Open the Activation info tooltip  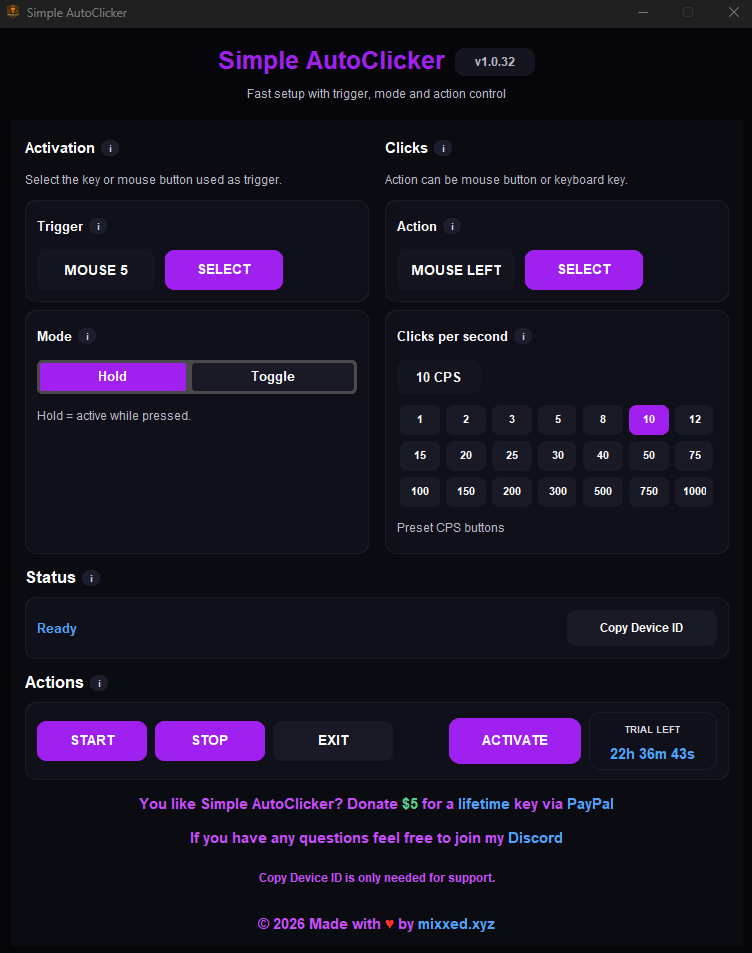click(110, 148)
